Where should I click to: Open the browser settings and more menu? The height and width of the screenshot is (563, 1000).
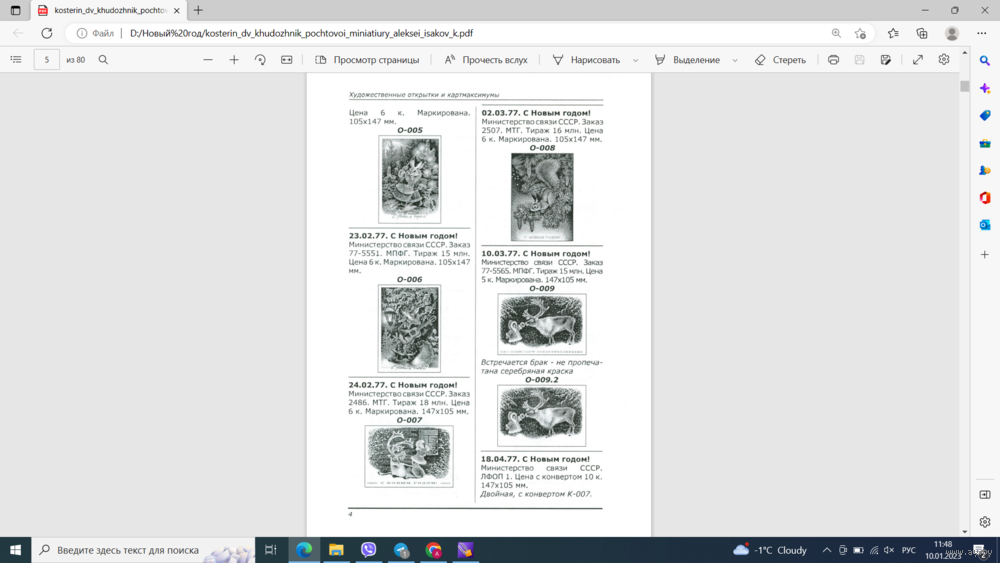coord(982,33)
